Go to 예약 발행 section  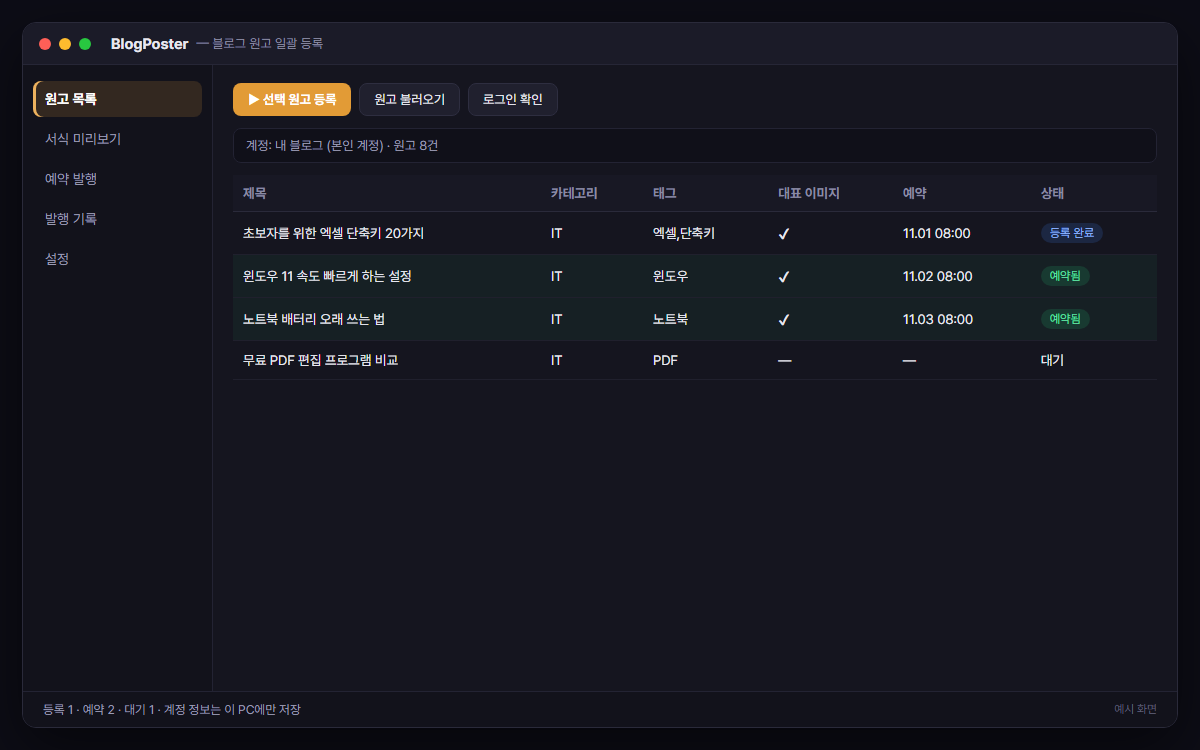(118, 179)
